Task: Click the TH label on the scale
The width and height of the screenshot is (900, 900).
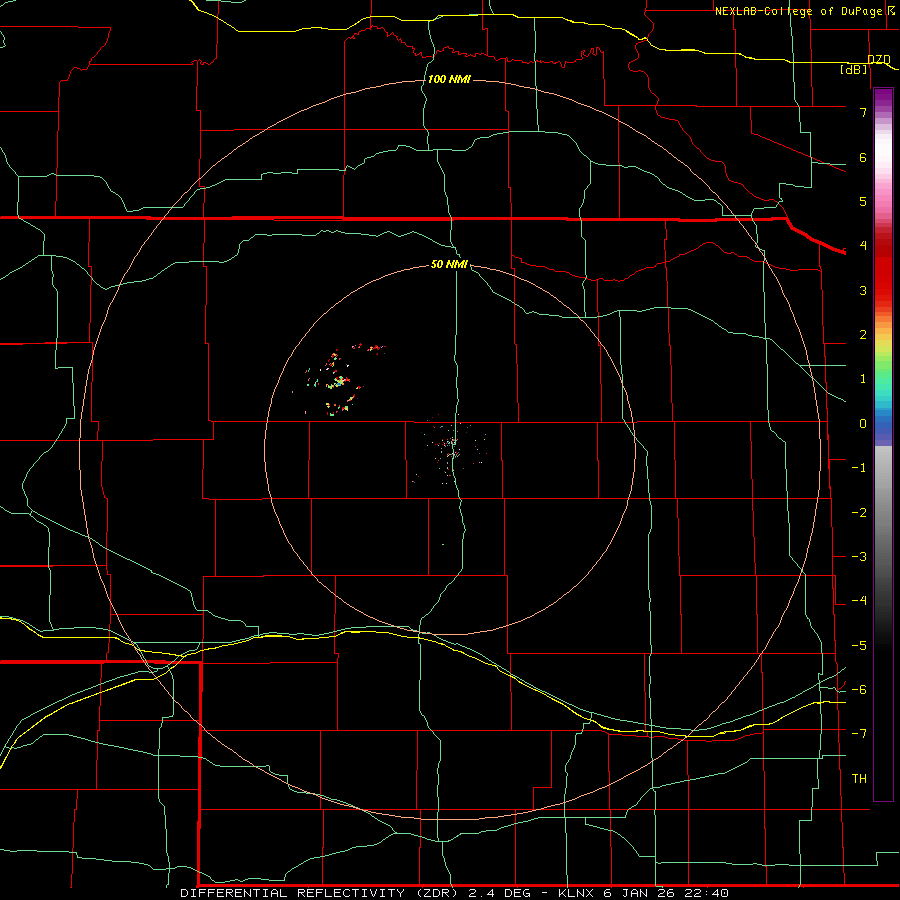Action: tap(859, 778)
